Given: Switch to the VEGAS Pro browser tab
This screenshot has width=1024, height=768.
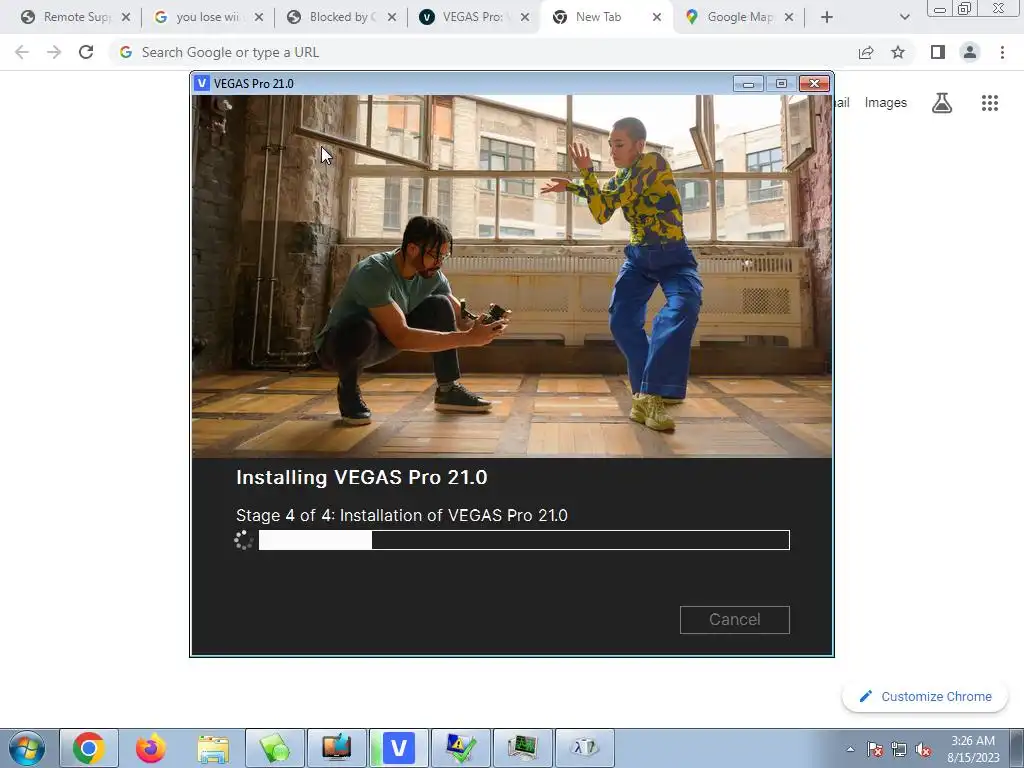Looking at the screenshot, I should tap(475, 17).
